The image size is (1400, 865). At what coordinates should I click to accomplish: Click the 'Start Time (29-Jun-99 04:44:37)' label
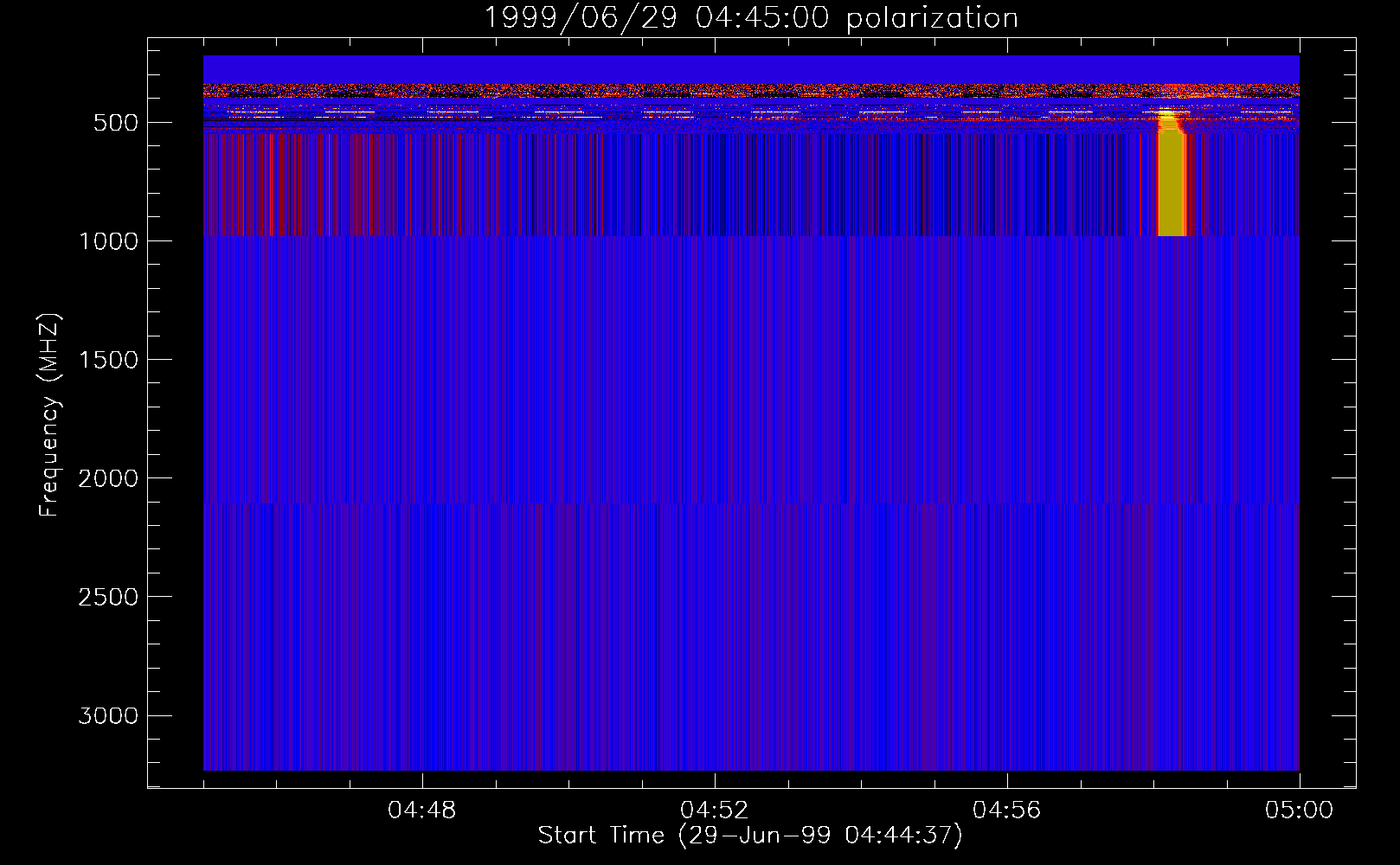(x=750, y=836)
